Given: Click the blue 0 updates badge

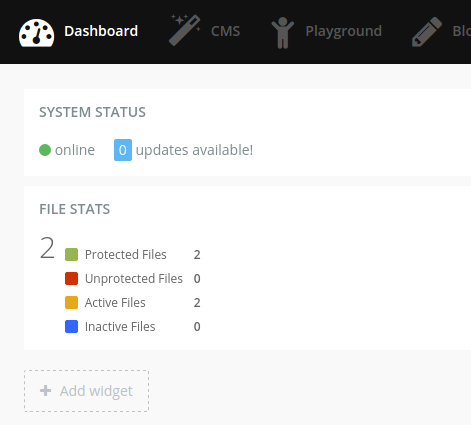Looking at the screenshot, I should pyautogui.click(x=123, y=150).
